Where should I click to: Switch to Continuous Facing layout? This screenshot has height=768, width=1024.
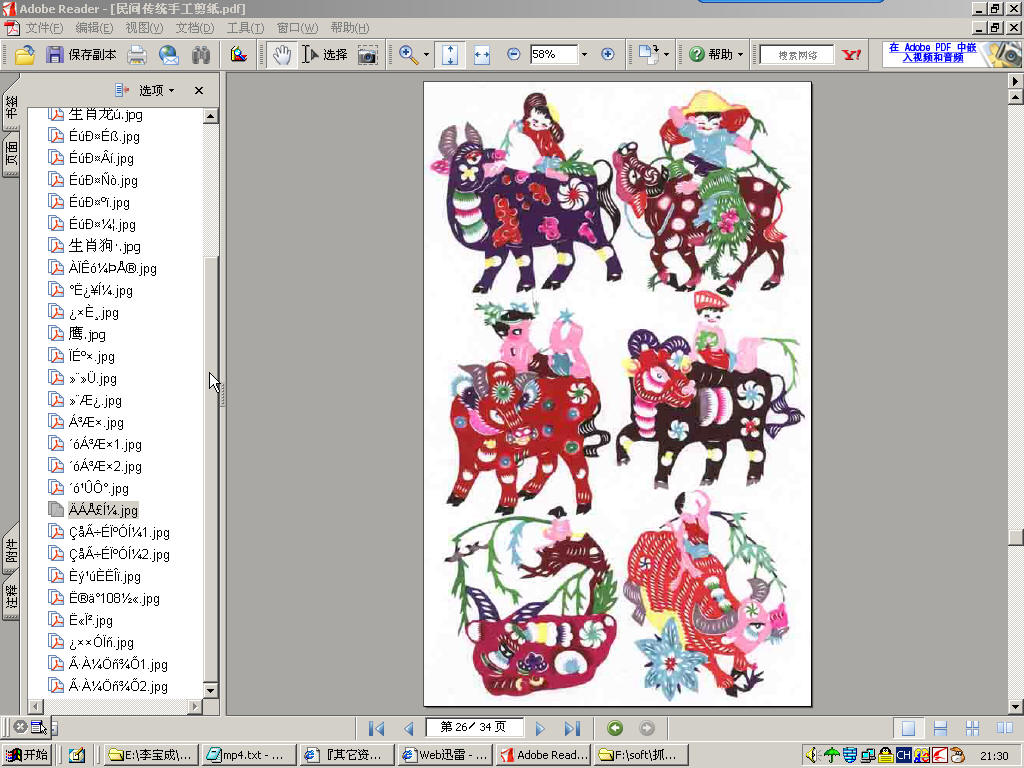tap(972, 728)
